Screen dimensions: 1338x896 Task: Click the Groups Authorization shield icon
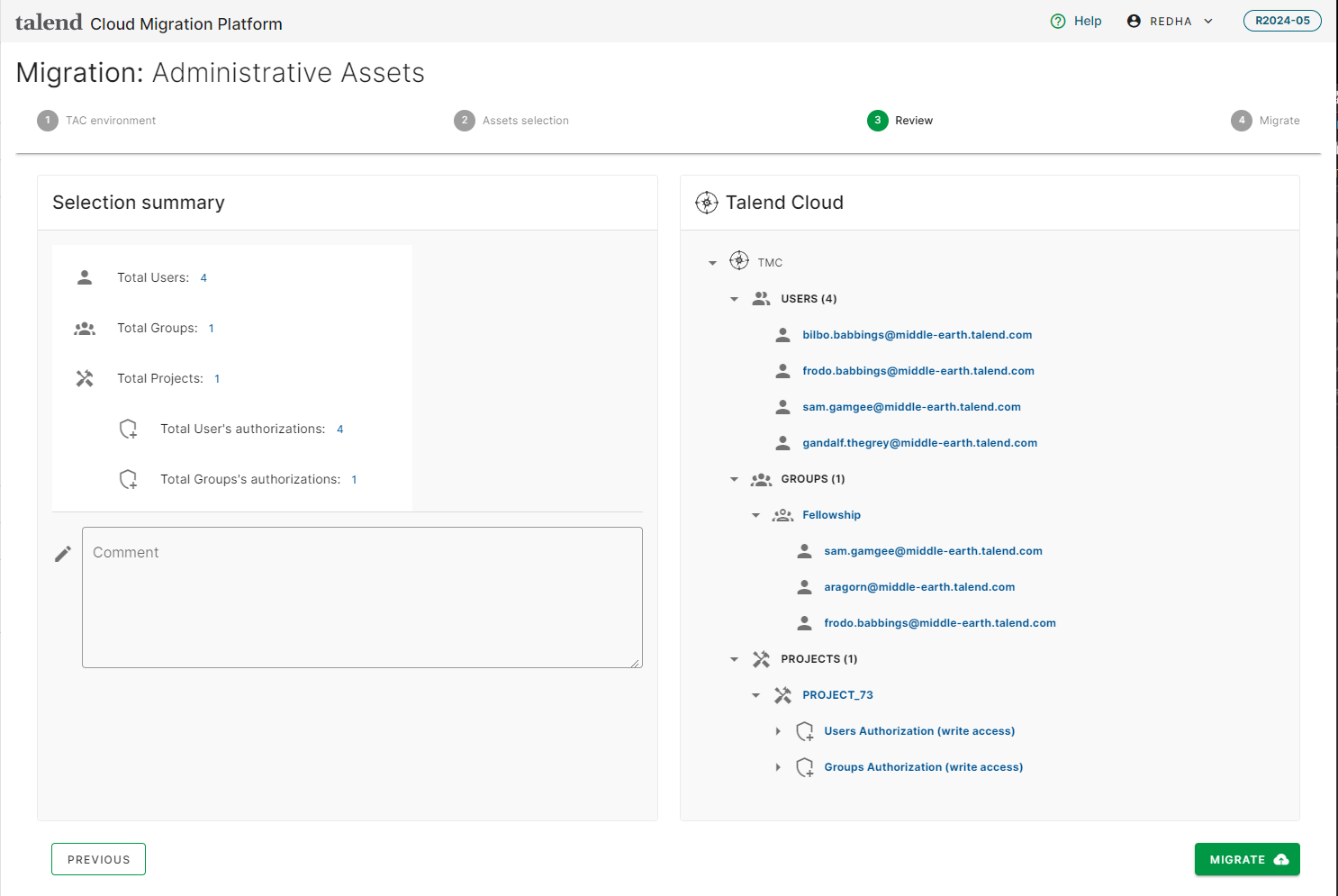point(805,767)
